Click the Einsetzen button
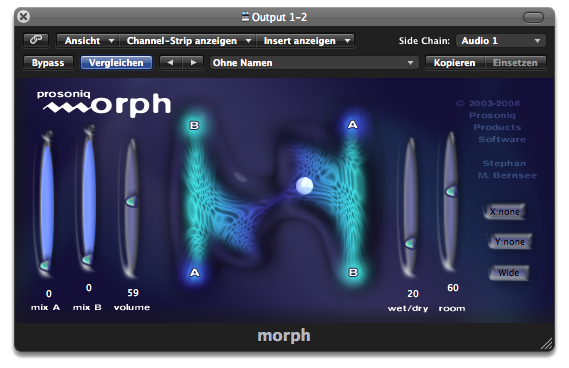The image size is (569, 368). (515, 63)
